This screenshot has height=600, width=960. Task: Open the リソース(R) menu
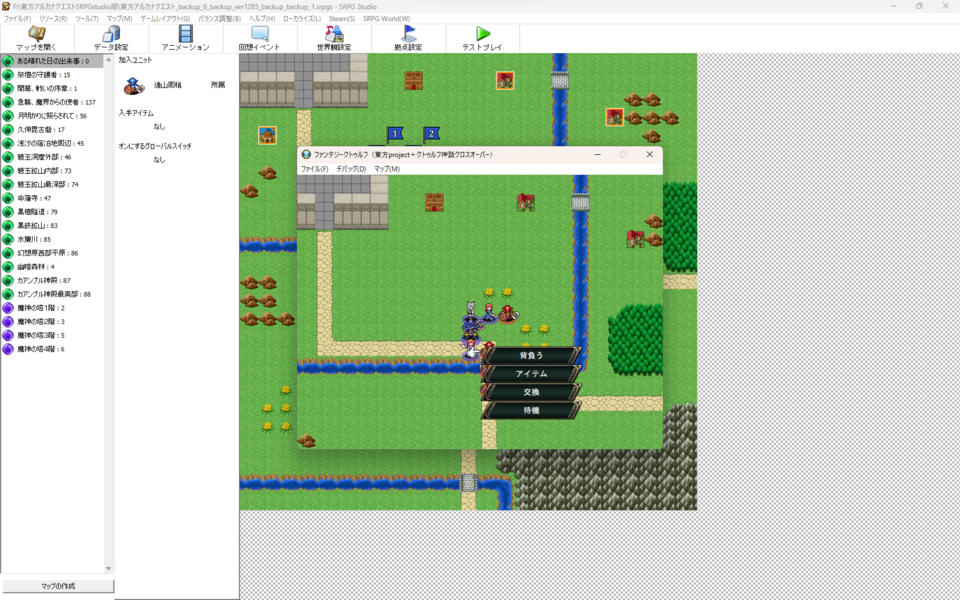pyautogui.click(x=53, y=19)
